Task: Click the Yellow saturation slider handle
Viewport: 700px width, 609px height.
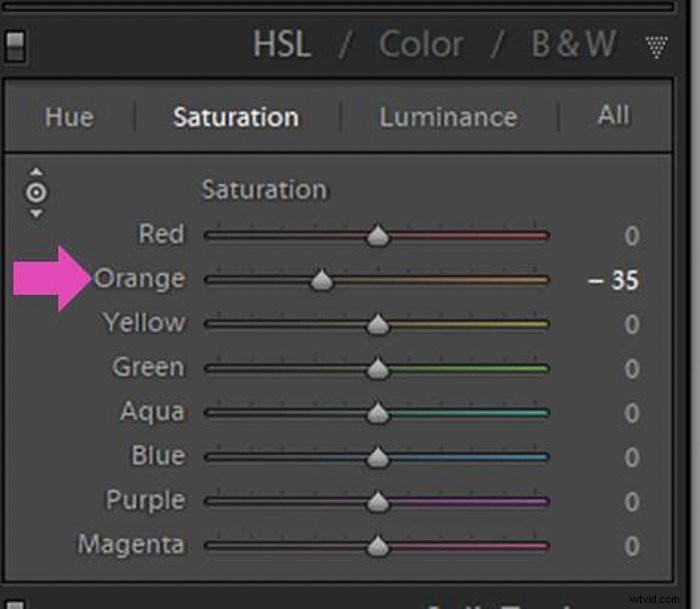Action: click(x=378, y=324)
